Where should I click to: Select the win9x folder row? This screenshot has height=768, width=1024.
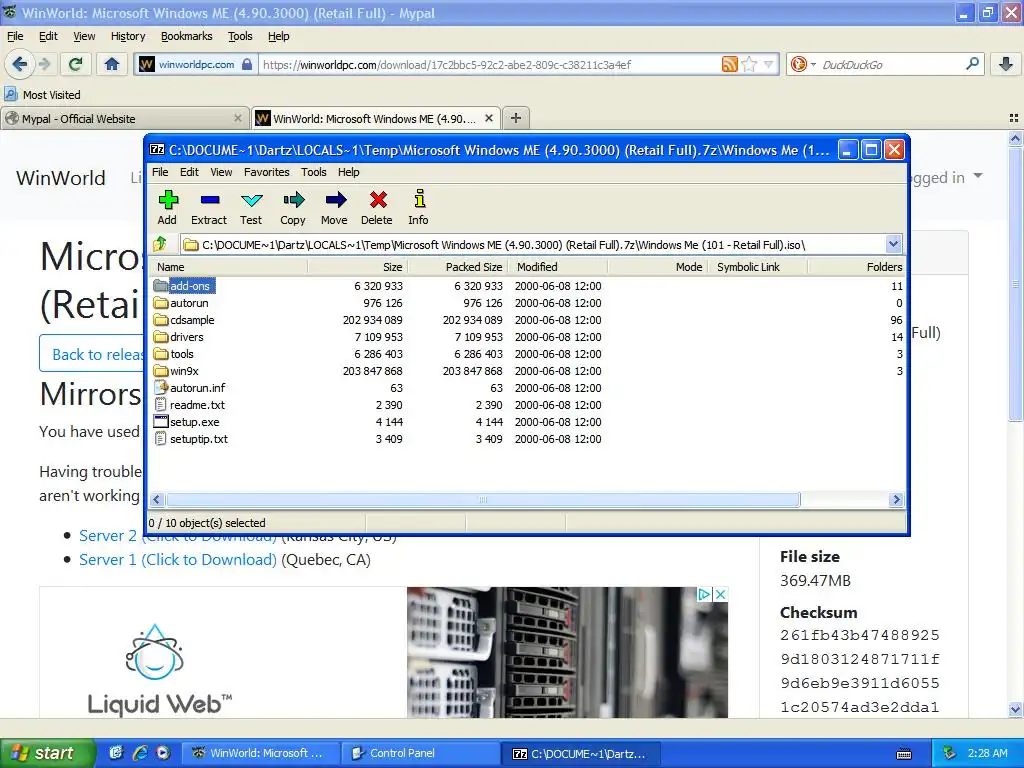click(526, 371)
